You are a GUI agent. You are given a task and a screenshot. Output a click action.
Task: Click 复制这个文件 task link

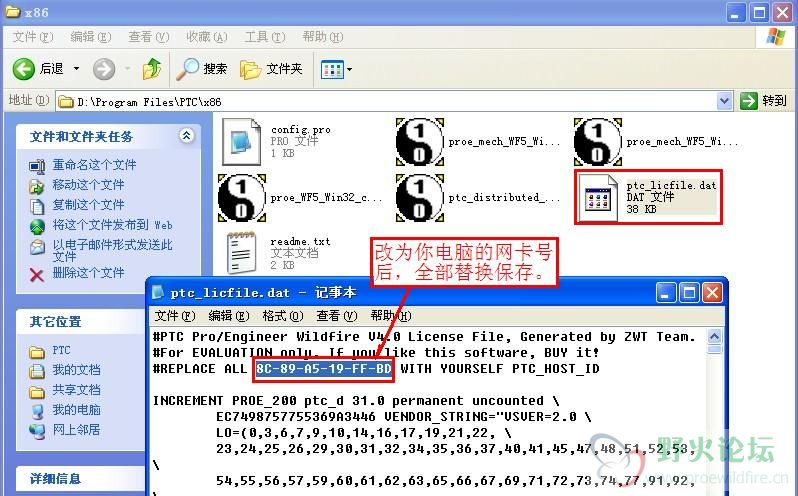(x=88, y=205)
